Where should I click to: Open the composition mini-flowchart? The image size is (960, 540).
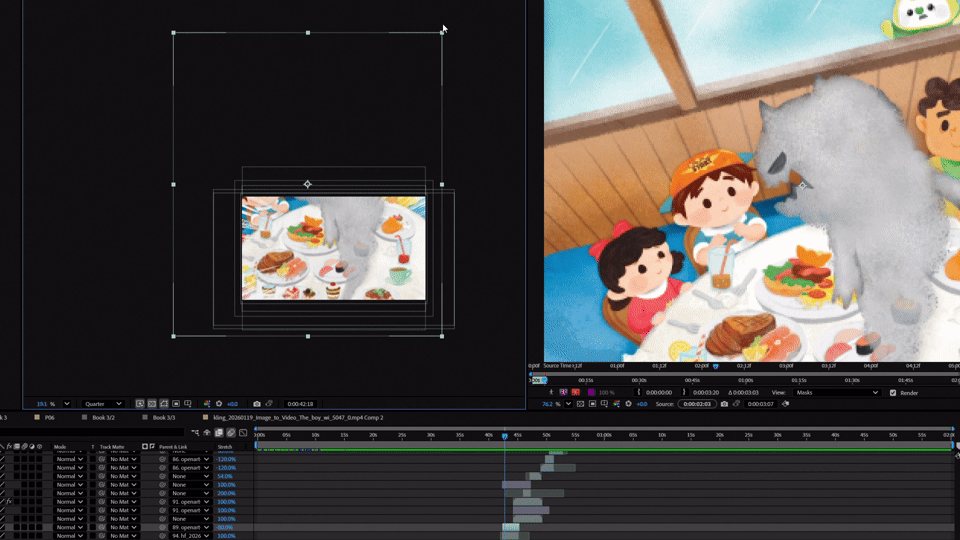(195, 433)
